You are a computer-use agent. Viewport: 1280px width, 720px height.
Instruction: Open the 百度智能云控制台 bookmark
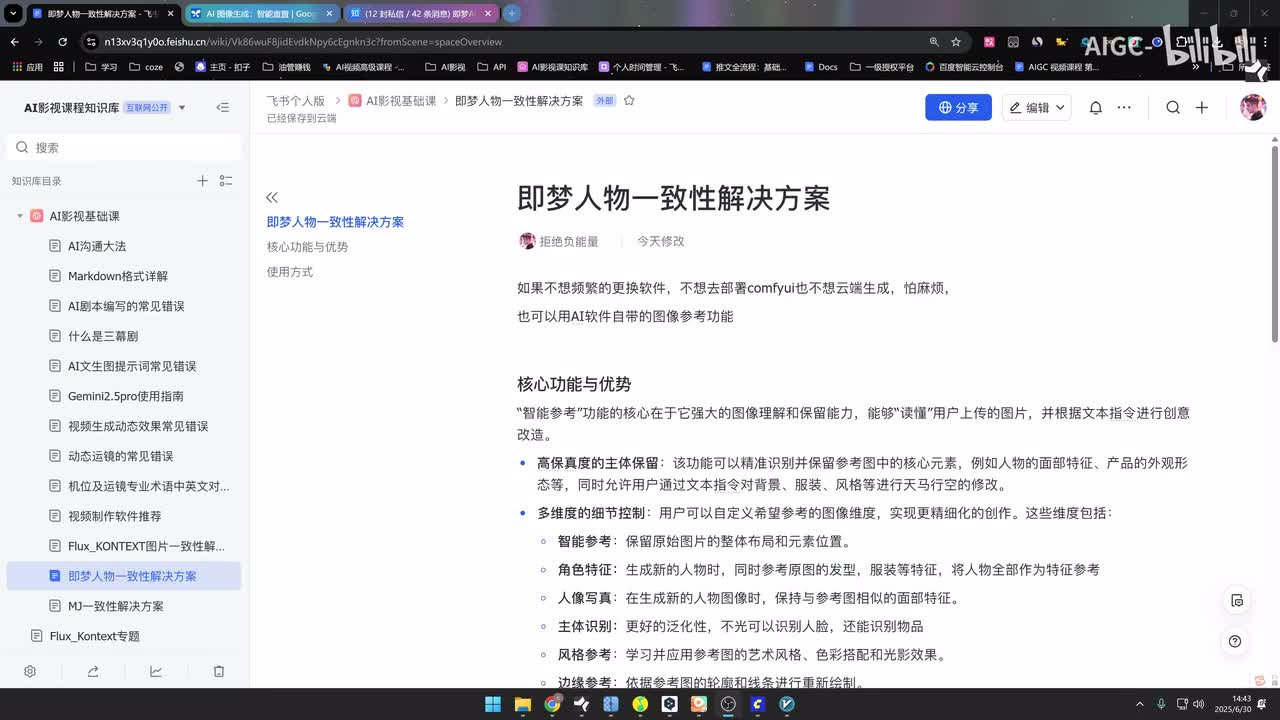[x=964, y=67]
